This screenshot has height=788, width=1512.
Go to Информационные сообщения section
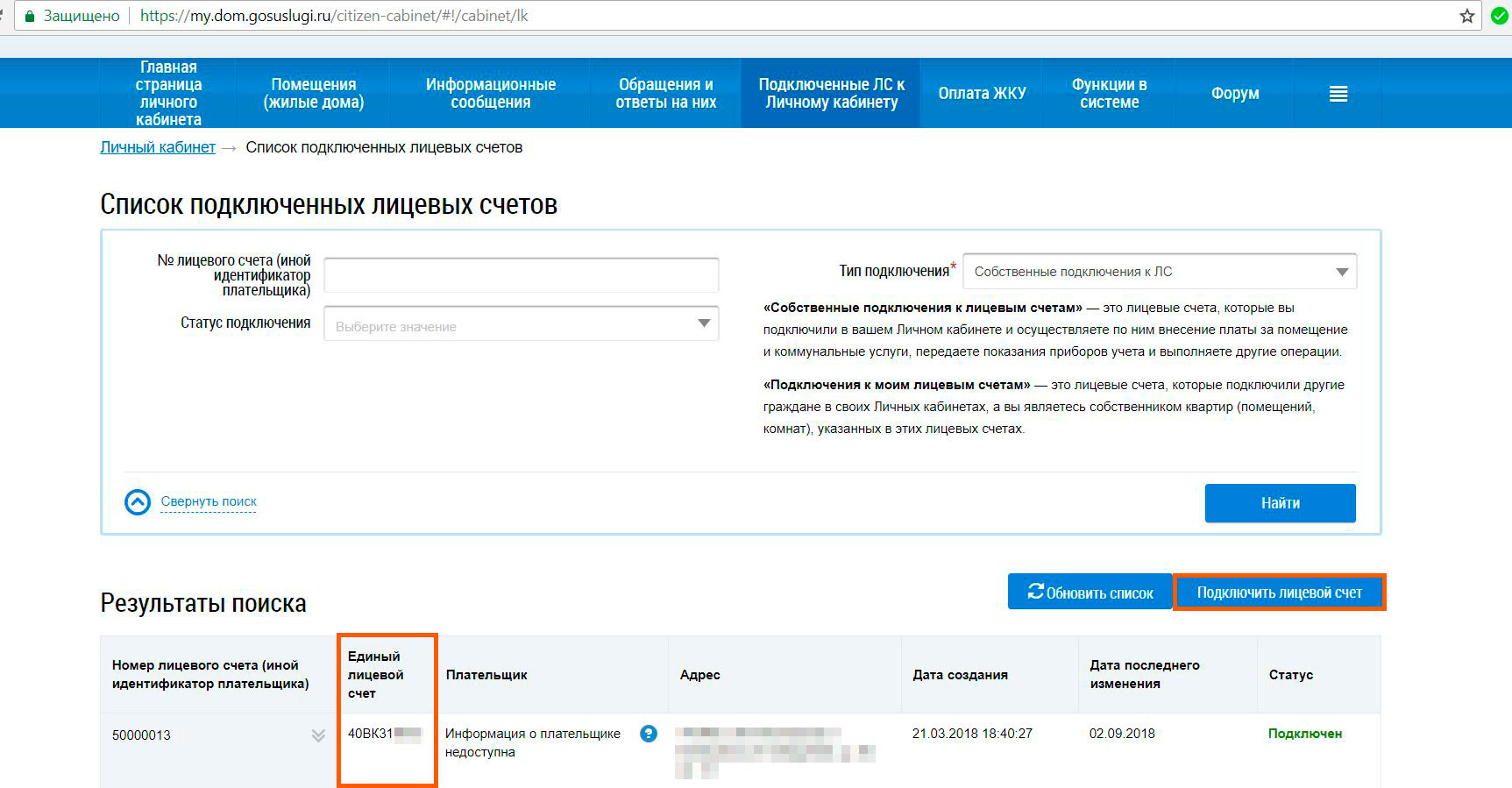pyautogui.click(x=491, y=94)
